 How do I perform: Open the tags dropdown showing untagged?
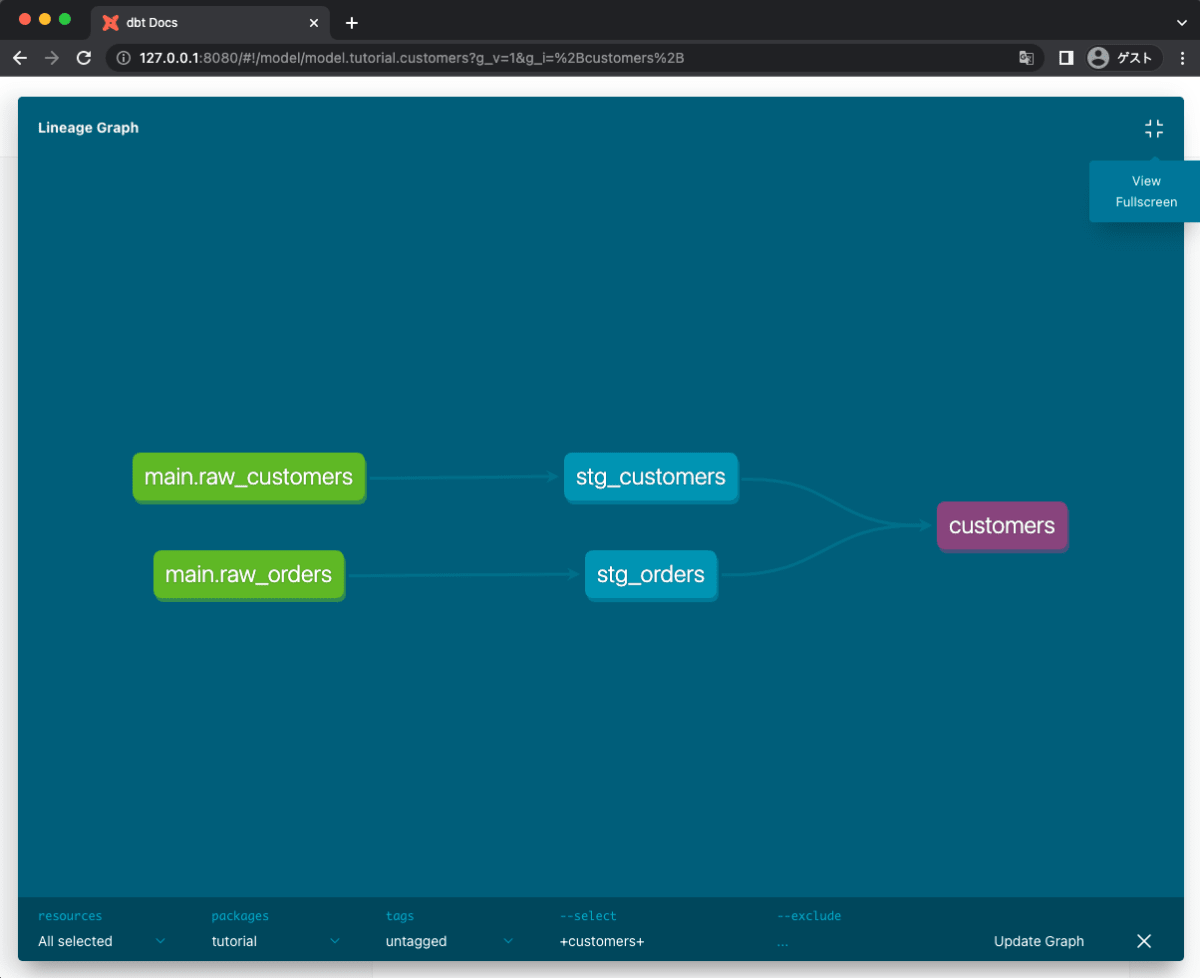click(x=450, y=941)
